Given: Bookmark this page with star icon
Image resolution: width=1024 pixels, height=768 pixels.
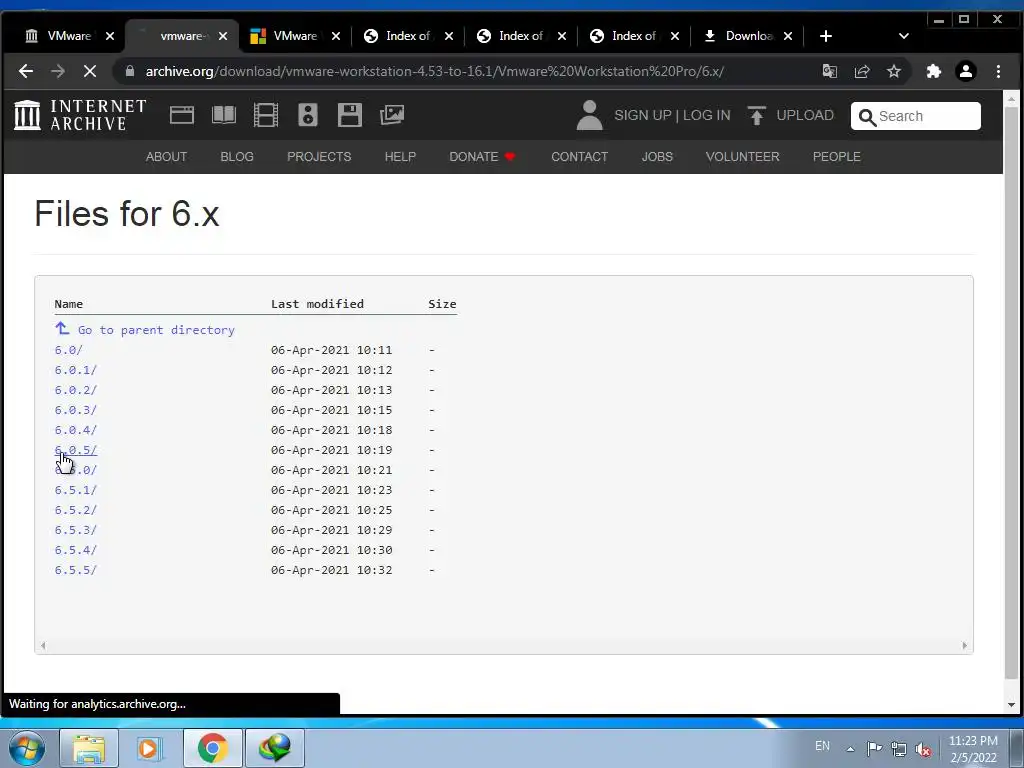Looking at the screenshot, I should pos(894,71).
